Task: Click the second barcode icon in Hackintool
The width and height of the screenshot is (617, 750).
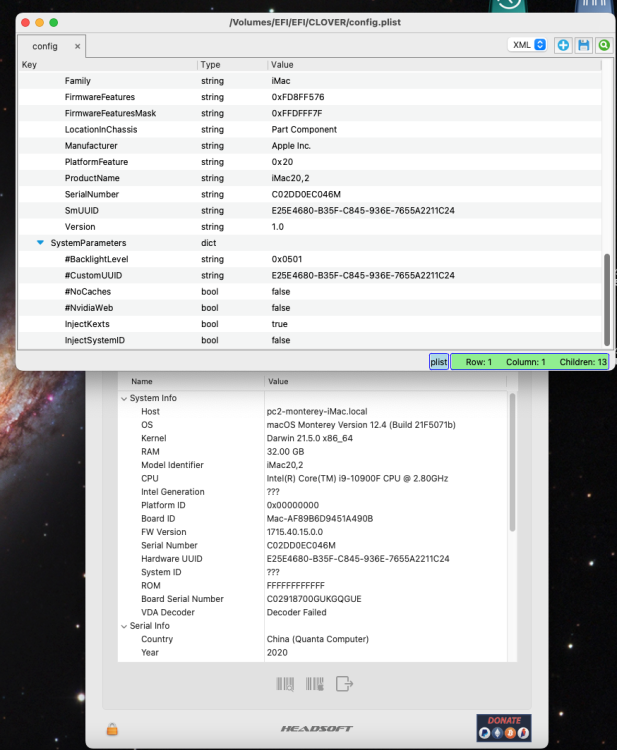Action: 315,684
